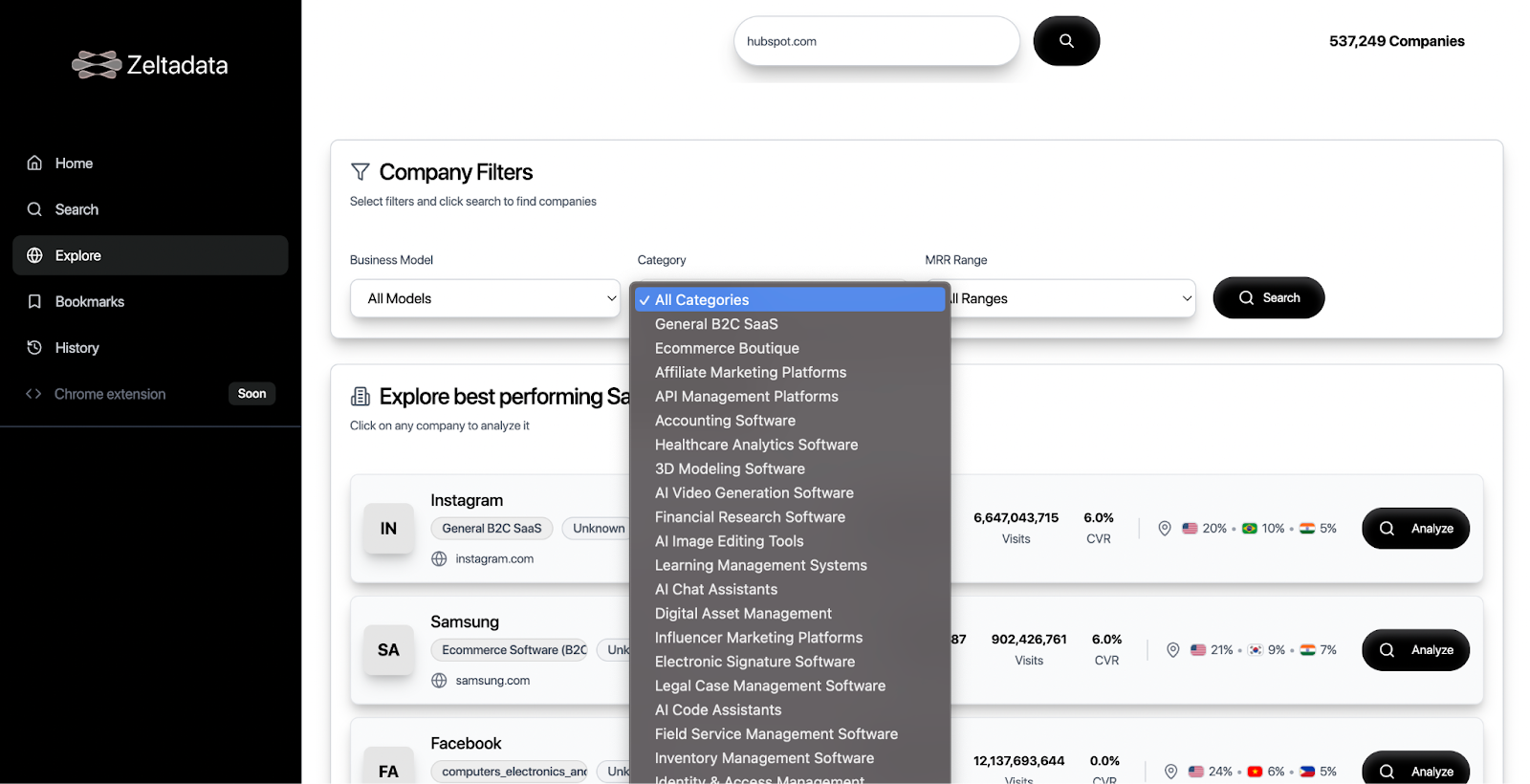
Task: Open History in sidebar
Action: (150, 348)
